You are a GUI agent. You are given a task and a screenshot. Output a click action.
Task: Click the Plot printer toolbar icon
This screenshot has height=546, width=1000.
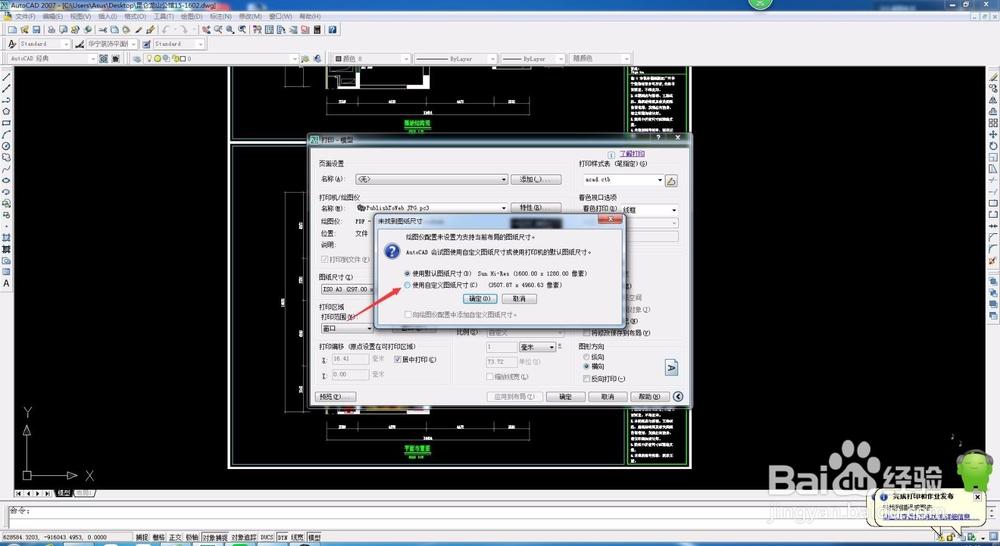click(x=51, y=29)
